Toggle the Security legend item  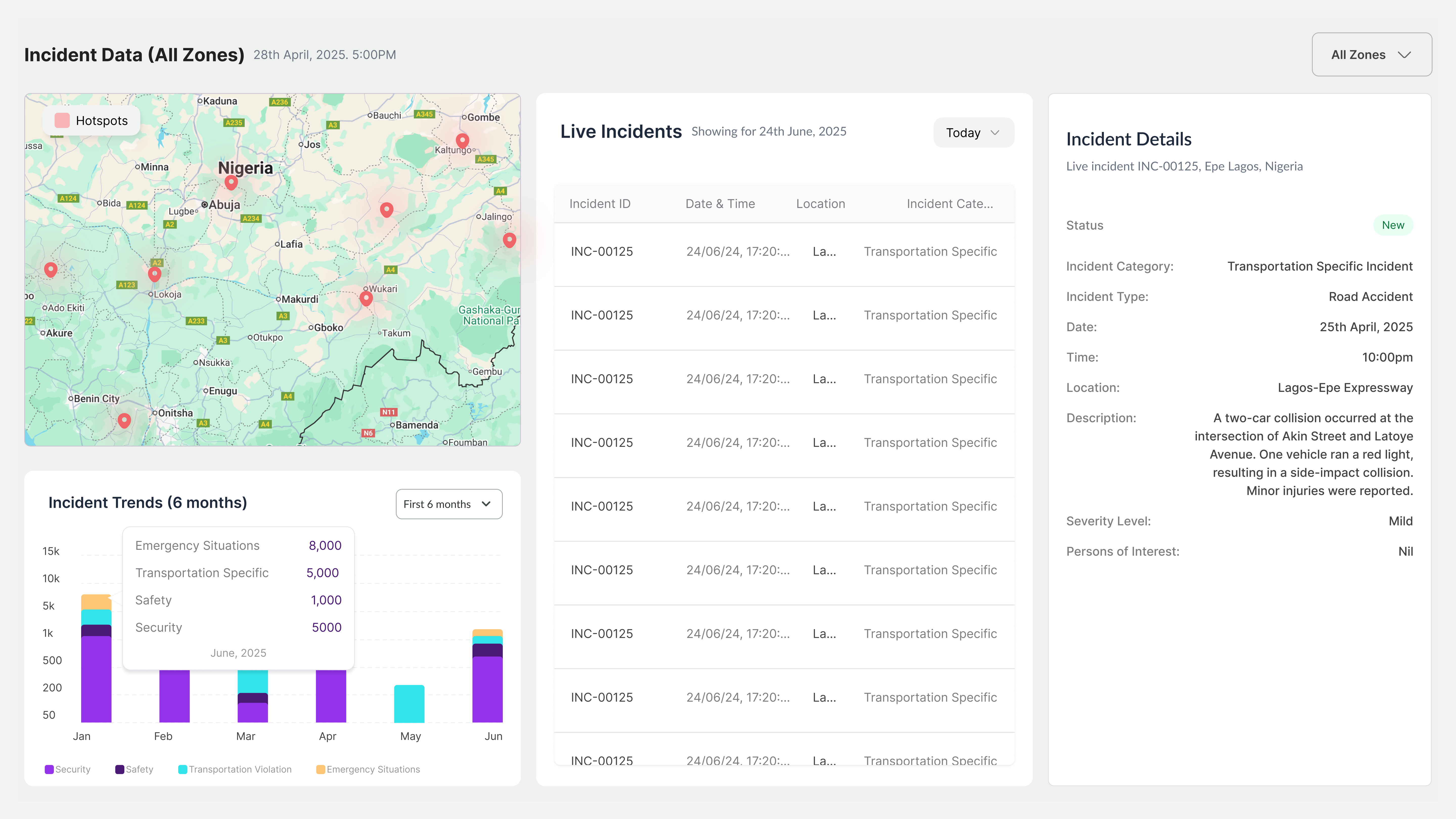tap(68, 769)
